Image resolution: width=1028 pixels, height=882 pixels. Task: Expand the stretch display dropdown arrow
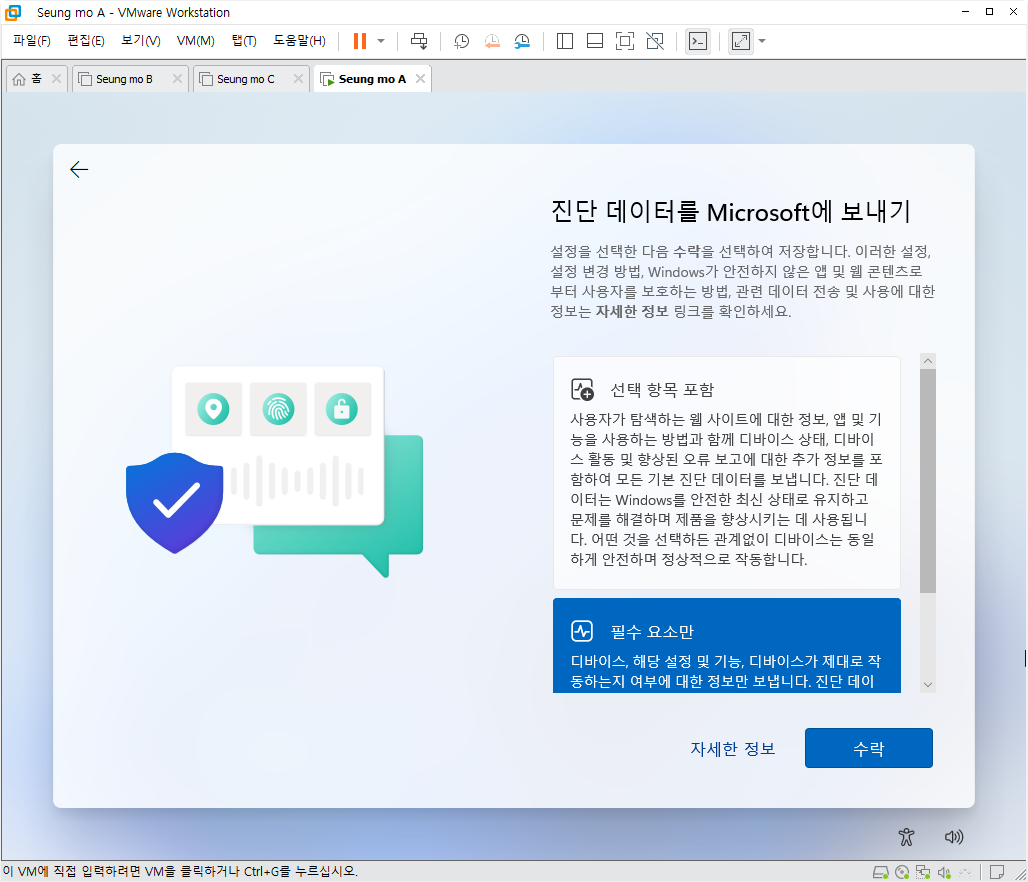tap(762, 41)
